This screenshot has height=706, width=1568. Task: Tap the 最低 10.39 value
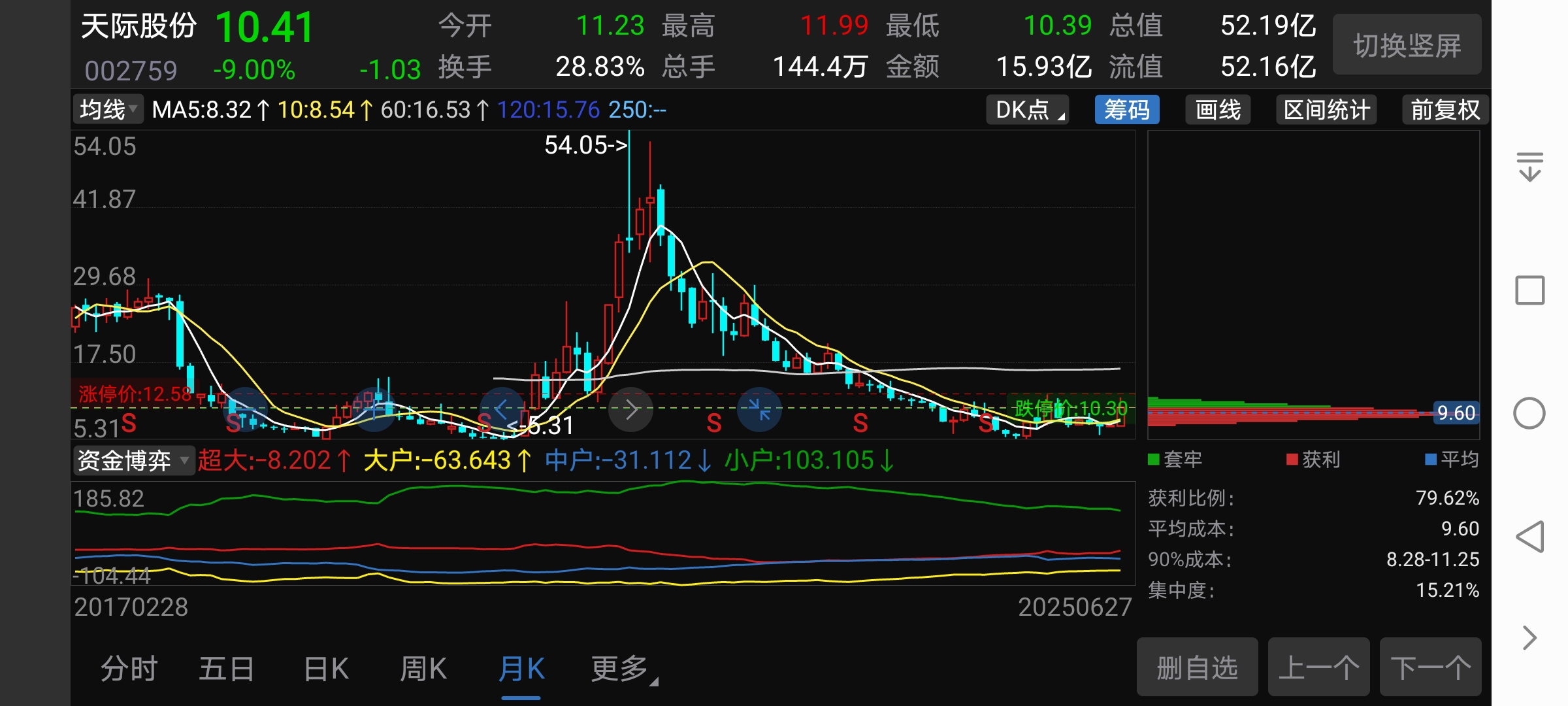(x=1057, y=25)
